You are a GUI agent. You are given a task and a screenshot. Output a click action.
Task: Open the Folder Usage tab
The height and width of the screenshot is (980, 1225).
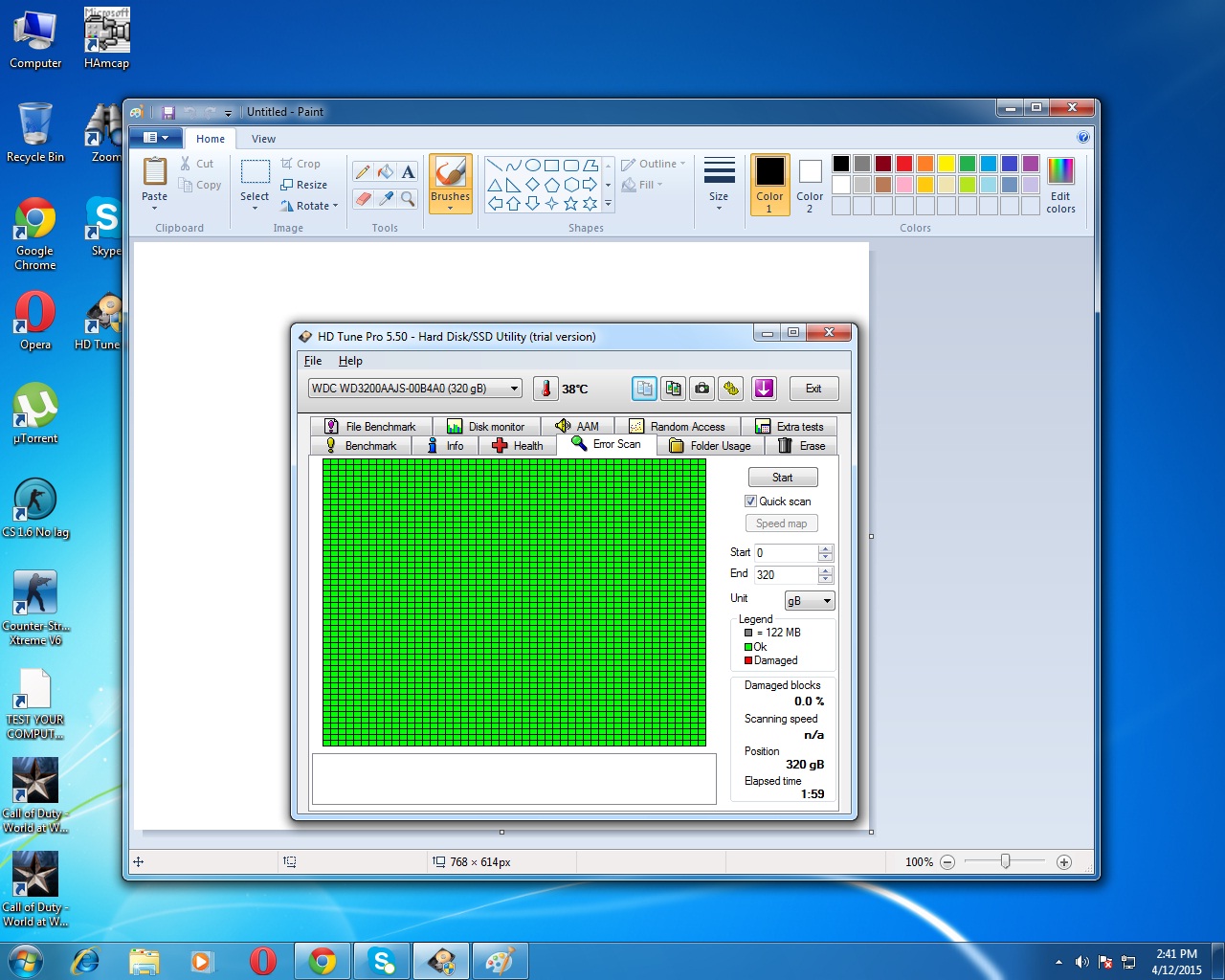pyautogui.click(x=710, y=446)
